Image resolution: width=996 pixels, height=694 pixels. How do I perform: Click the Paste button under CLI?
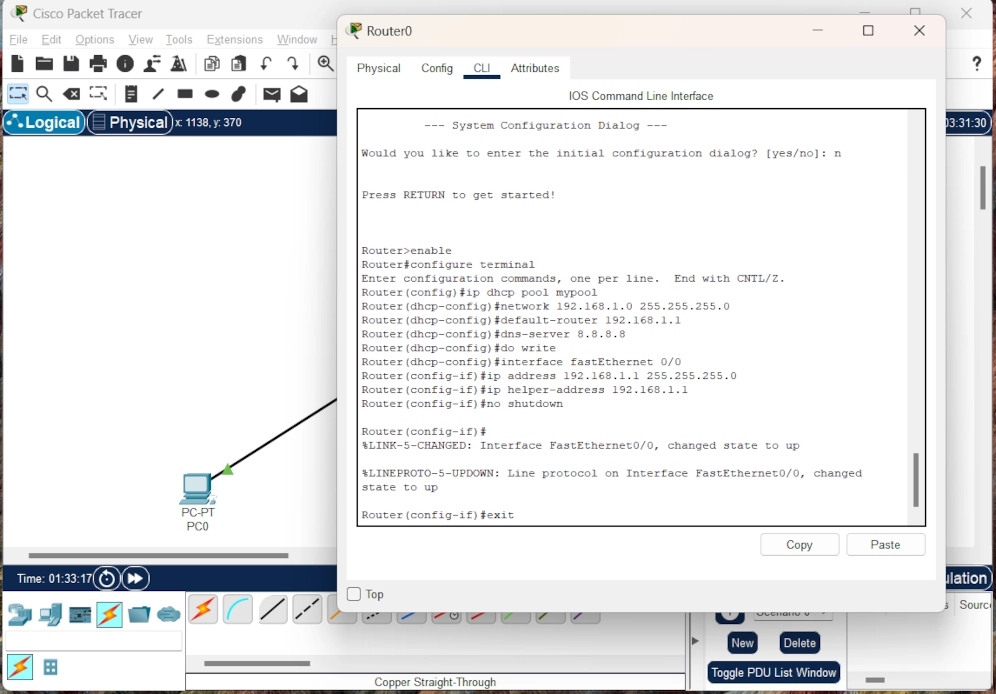[885, 544]
